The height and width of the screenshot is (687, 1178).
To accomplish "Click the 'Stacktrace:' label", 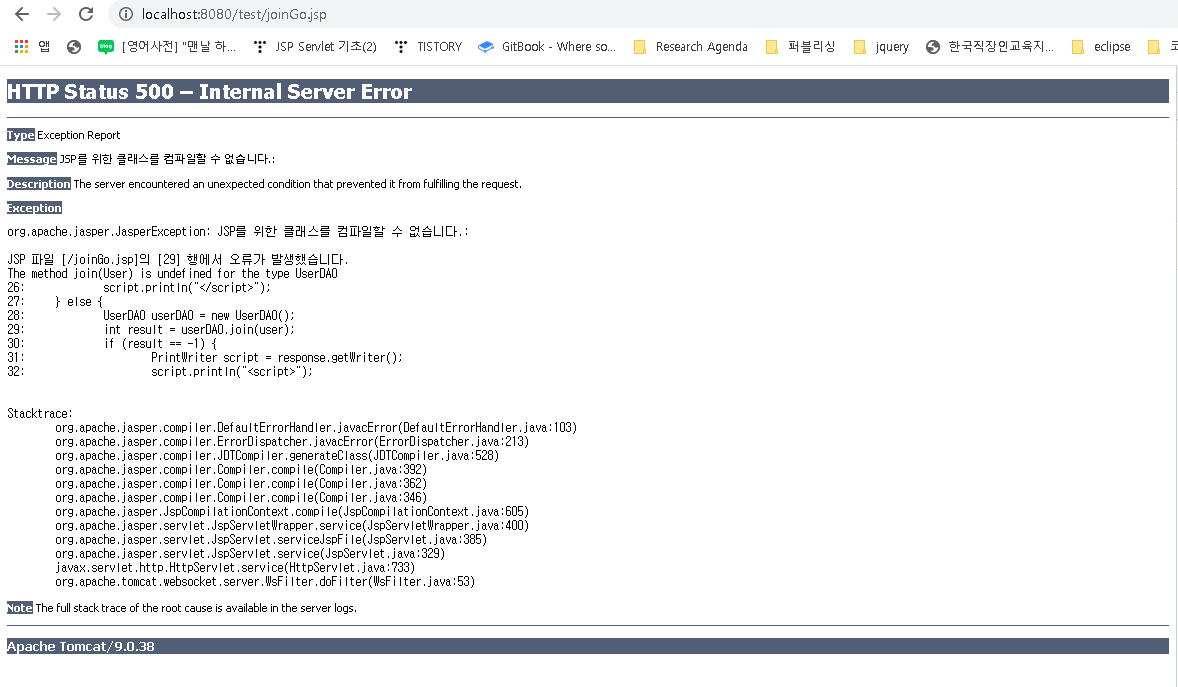I will click(40, 413).
